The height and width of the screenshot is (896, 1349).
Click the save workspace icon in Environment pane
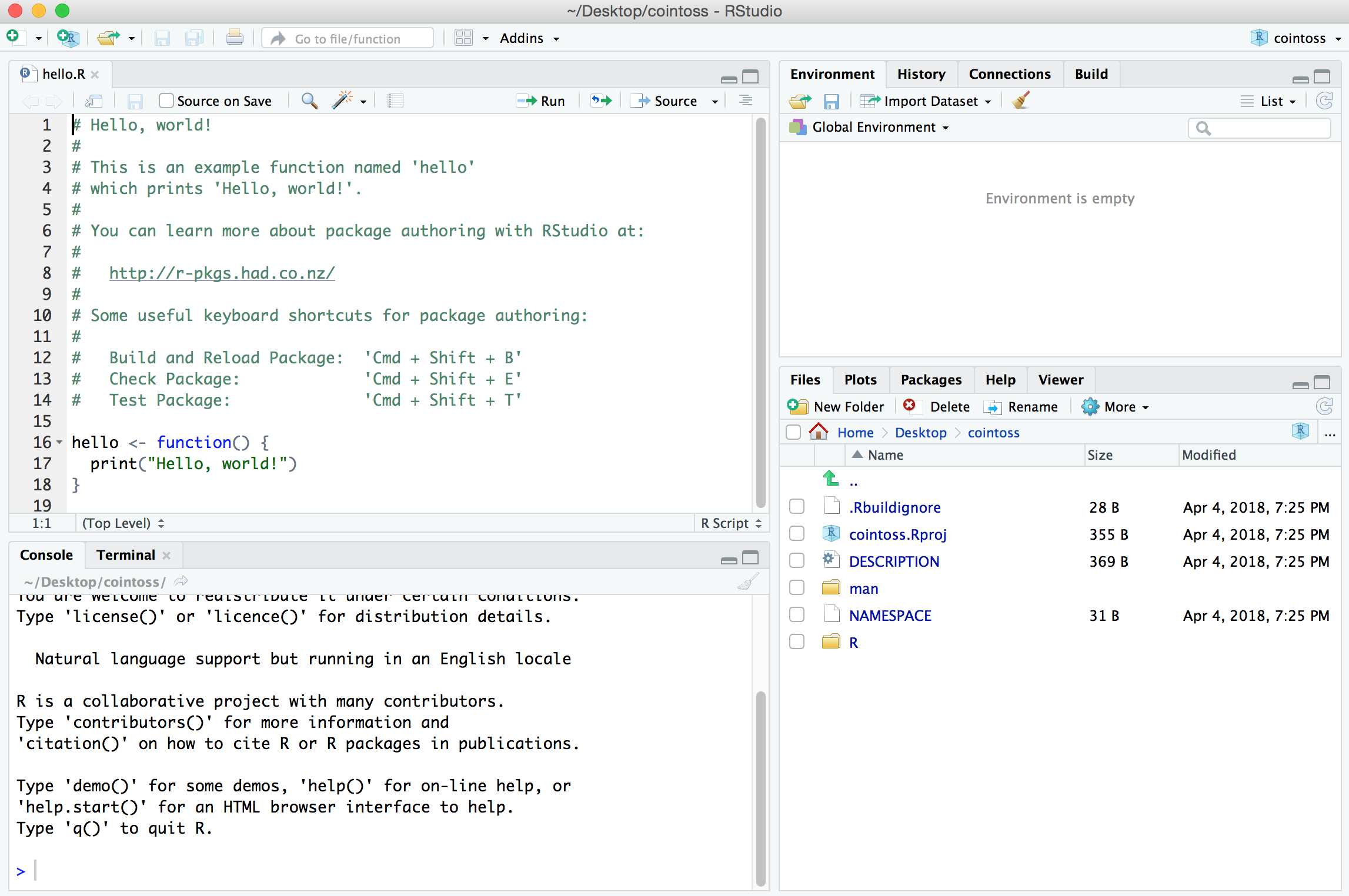pyautogui.click(x=831, y=102)
